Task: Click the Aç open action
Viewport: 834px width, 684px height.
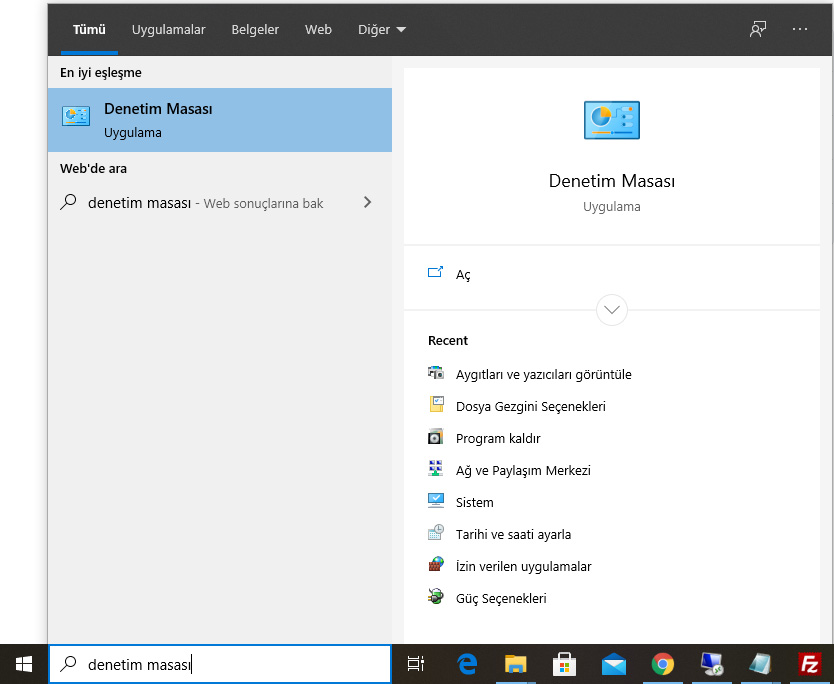Action: [x=463, y=274]
